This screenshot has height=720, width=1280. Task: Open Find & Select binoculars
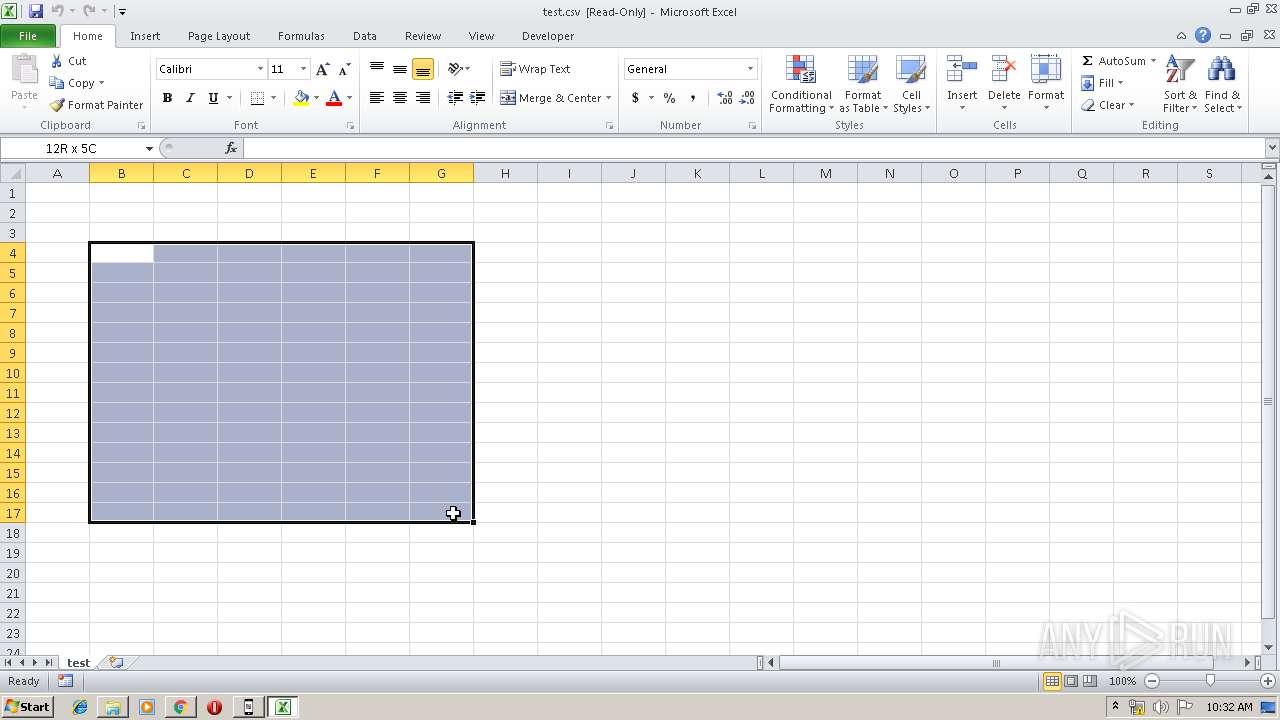(1221, 84)
